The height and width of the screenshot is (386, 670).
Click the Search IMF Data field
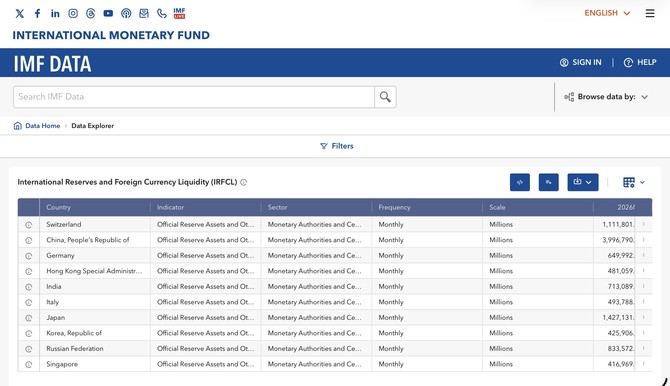pos(194,97)
